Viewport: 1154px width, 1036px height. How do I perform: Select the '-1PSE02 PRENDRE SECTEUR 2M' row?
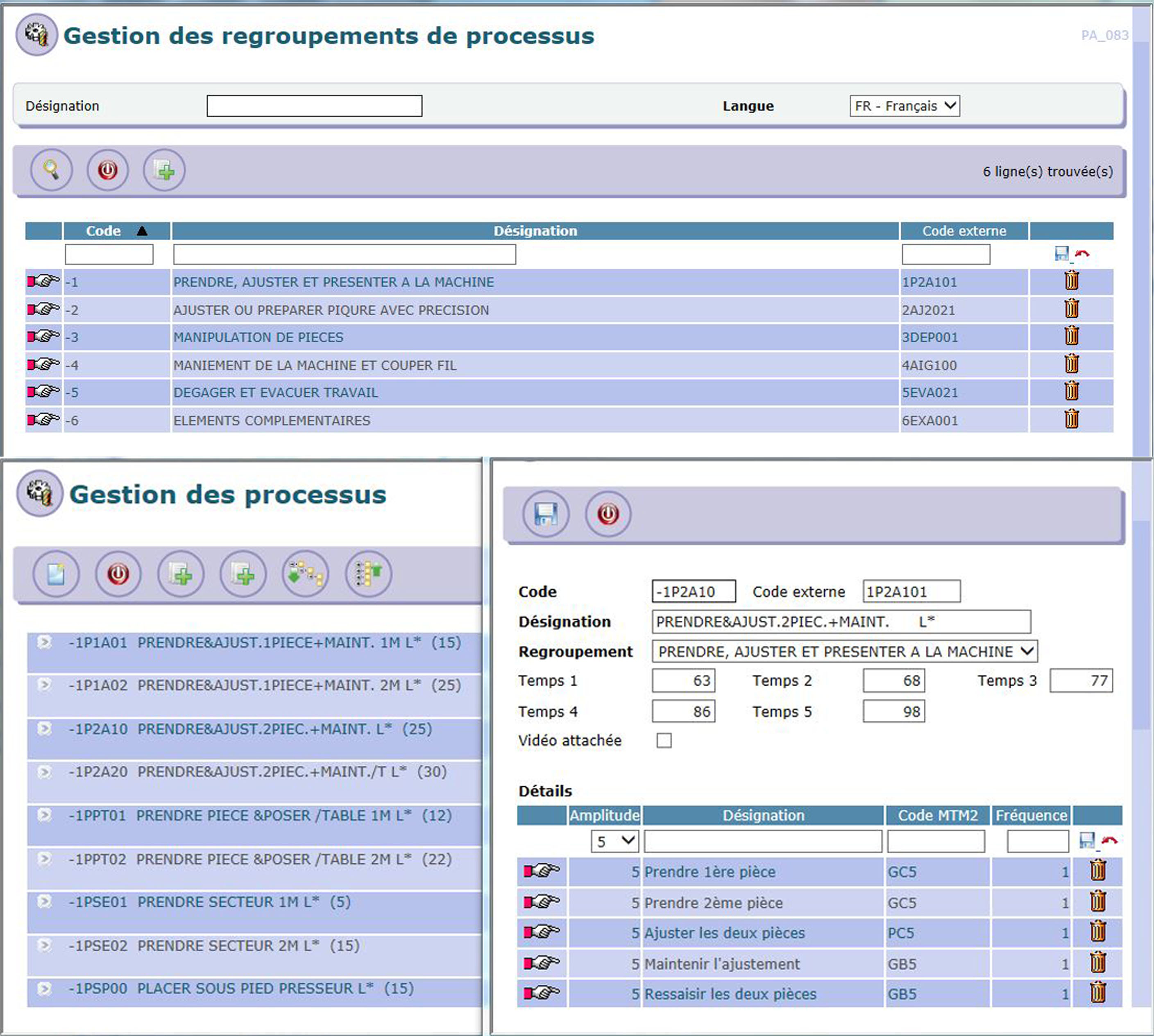[254, 955]
